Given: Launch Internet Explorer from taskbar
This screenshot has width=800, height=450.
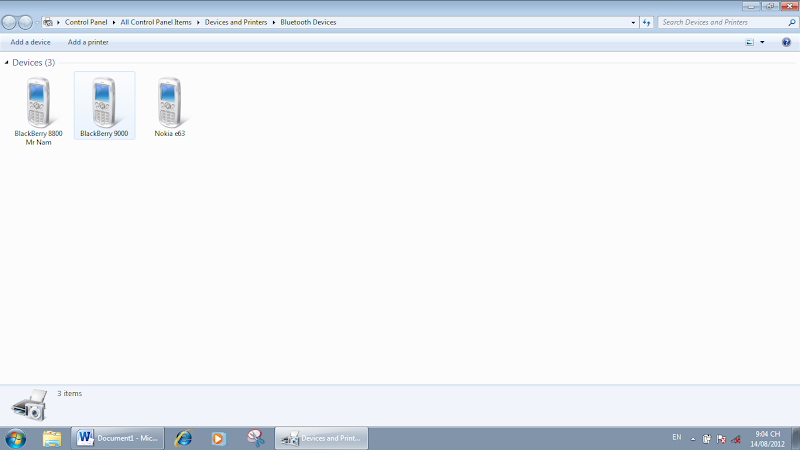Looking at the screenshot, I should [183, 439].
